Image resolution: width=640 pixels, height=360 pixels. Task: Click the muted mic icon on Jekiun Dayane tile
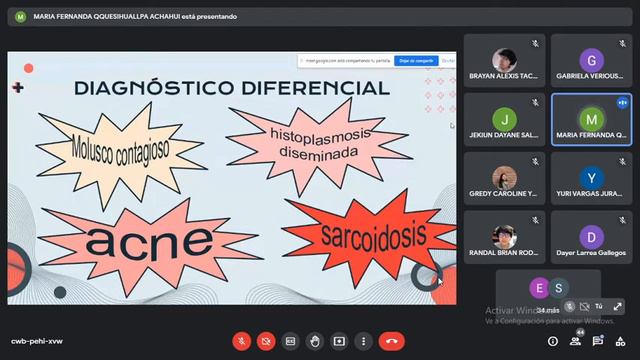tap(535, 102)
